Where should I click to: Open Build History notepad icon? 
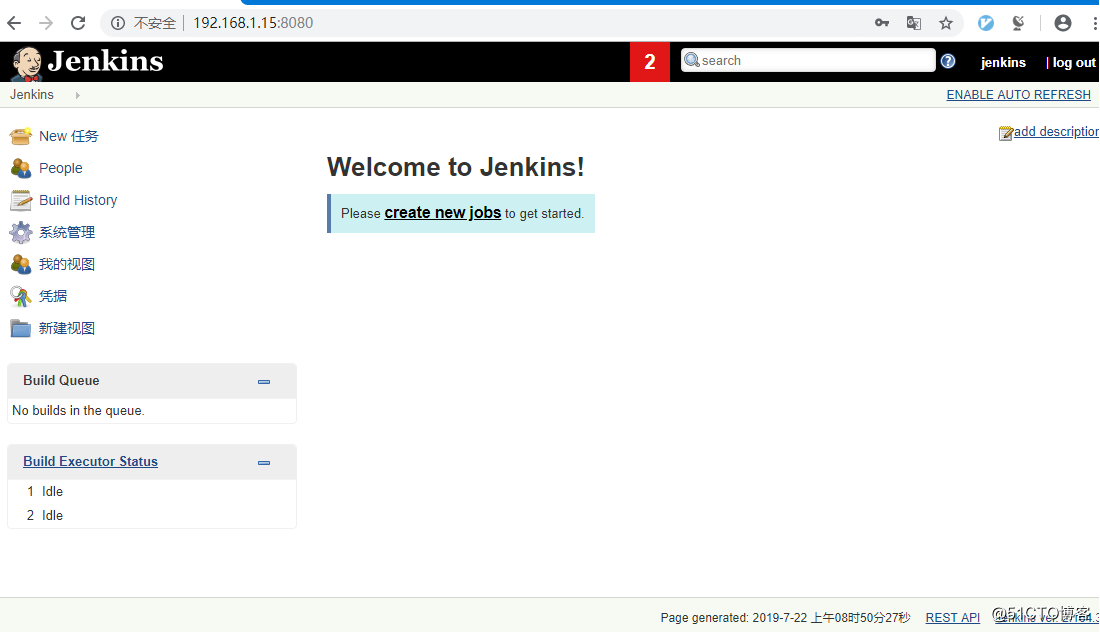pos(20,201)
